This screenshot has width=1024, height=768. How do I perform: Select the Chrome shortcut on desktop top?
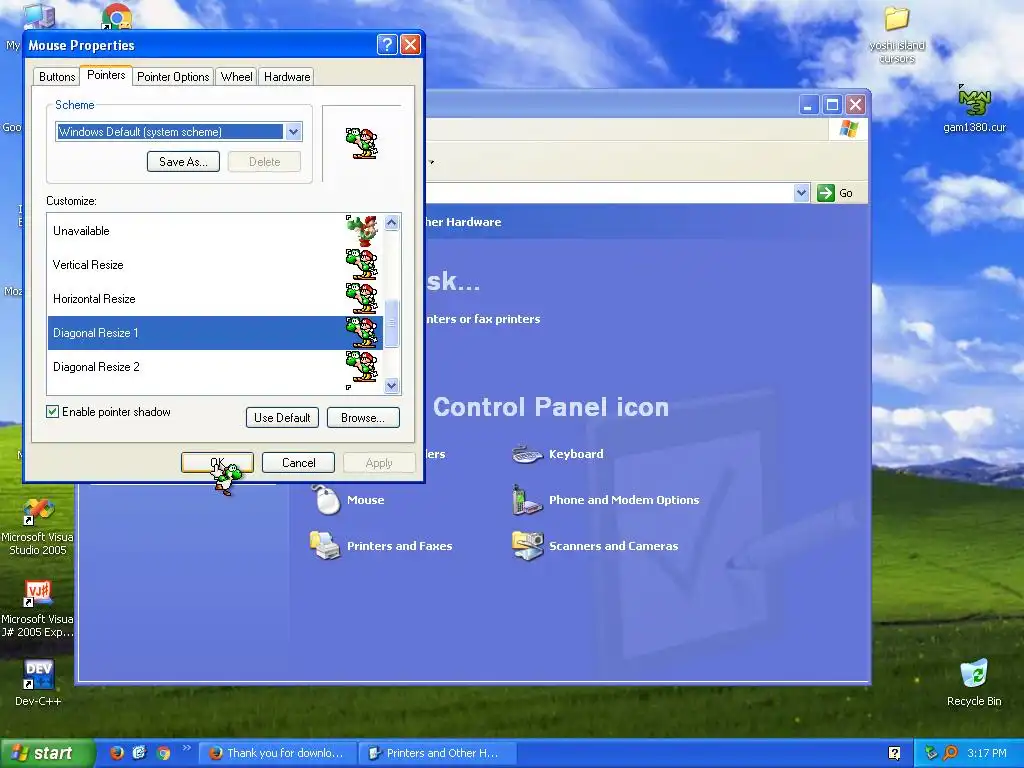117,16
